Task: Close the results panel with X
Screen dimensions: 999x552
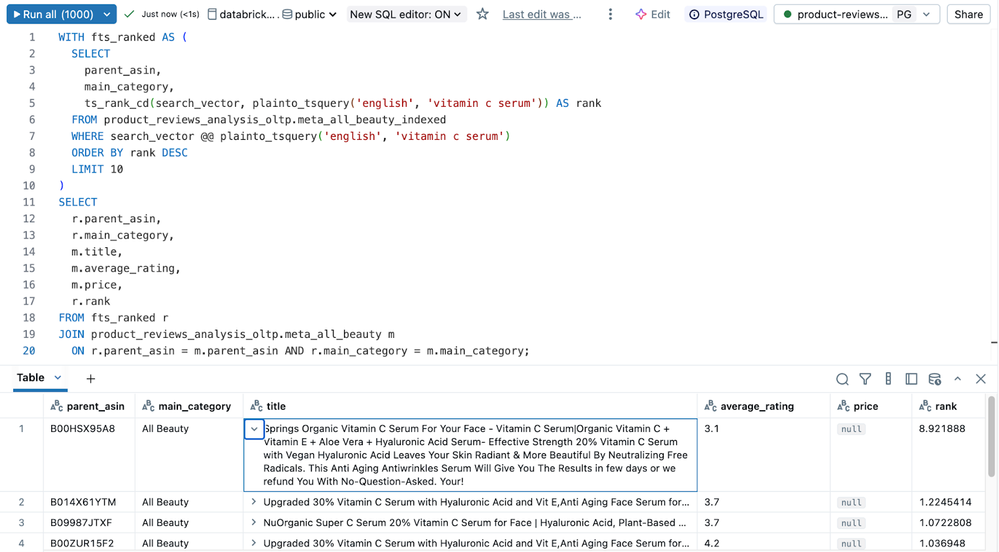Action: (x=980, y=379)
